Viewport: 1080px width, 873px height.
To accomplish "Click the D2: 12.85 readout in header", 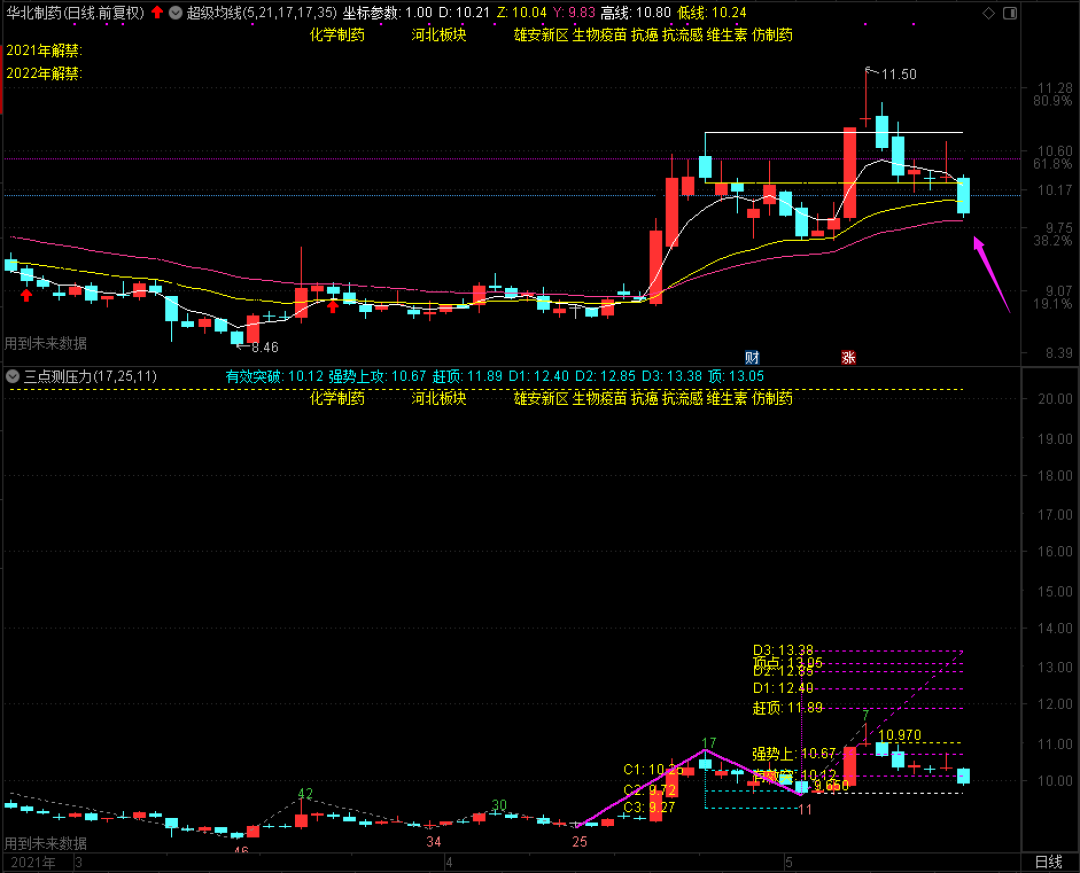I will pos(605,376).
